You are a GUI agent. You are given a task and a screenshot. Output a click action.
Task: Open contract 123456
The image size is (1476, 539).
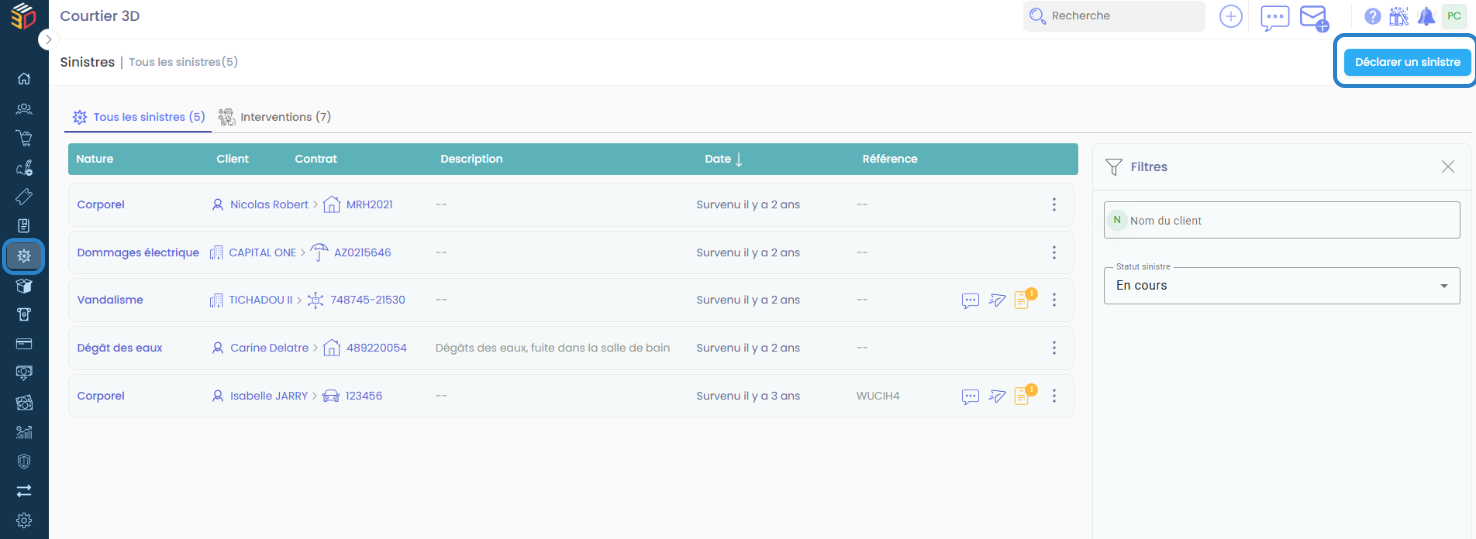(364, 396)
